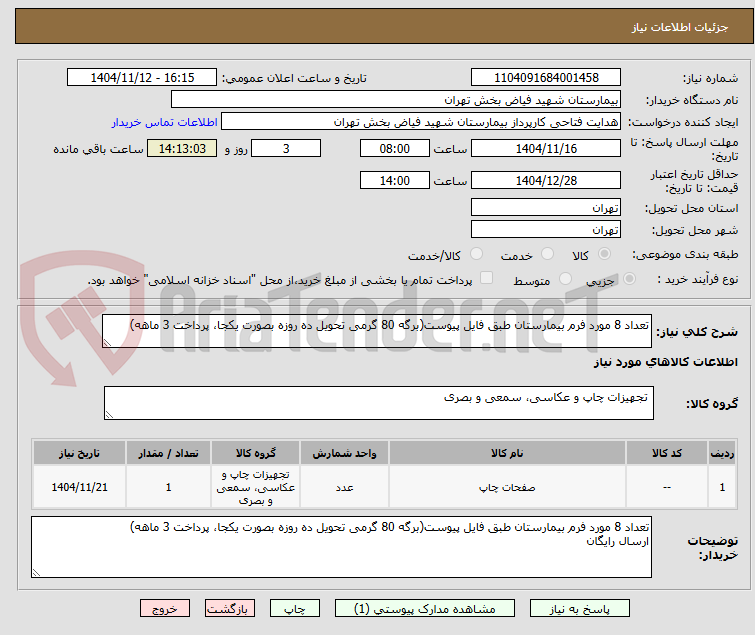Click the توضیحات خریدار textarea
Screen dimensions: 755x635
pos(341,547)
